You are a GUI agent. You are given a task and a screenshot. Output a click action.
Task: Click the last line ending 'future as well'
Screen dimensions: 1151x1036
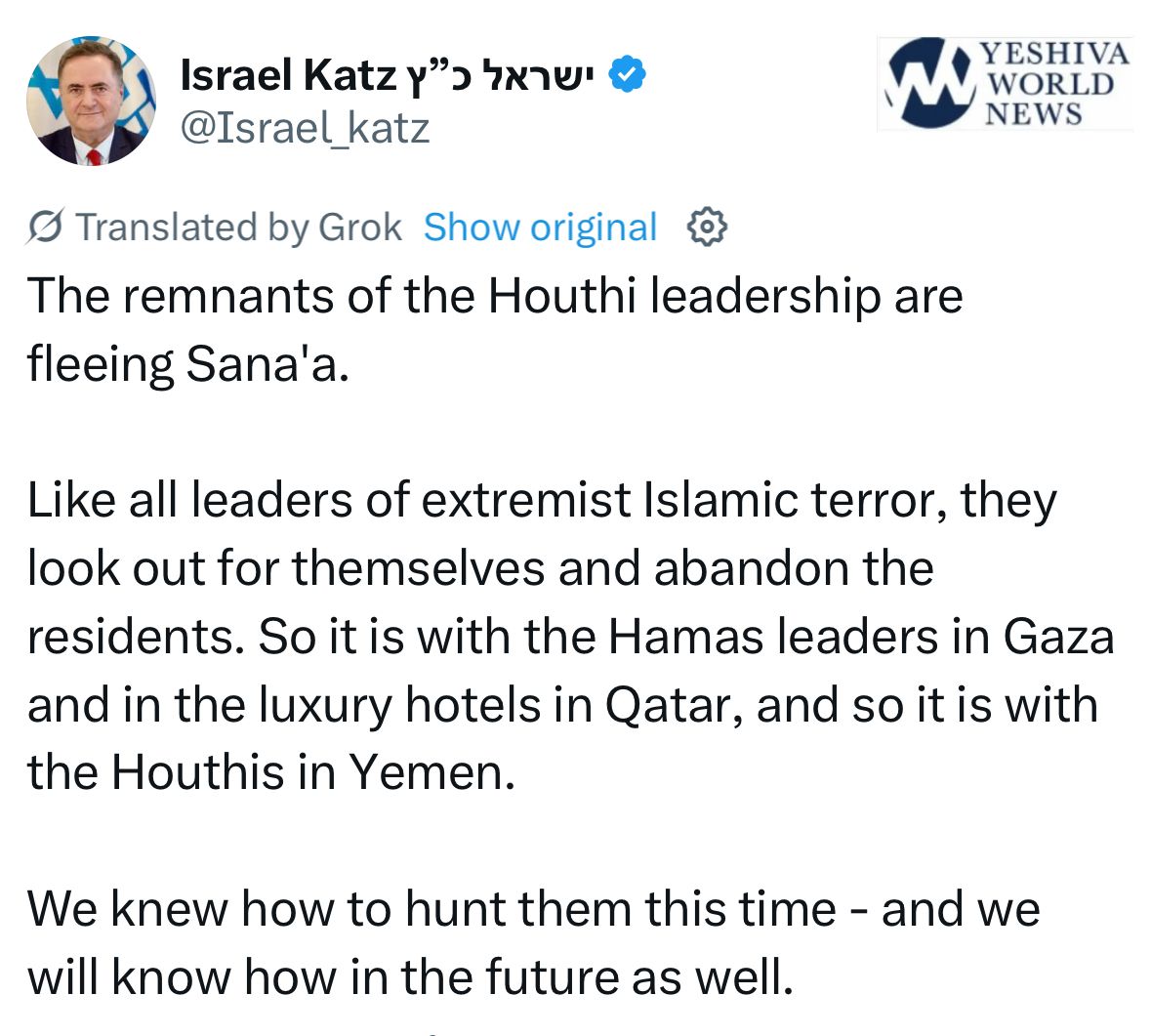(409, 977)
